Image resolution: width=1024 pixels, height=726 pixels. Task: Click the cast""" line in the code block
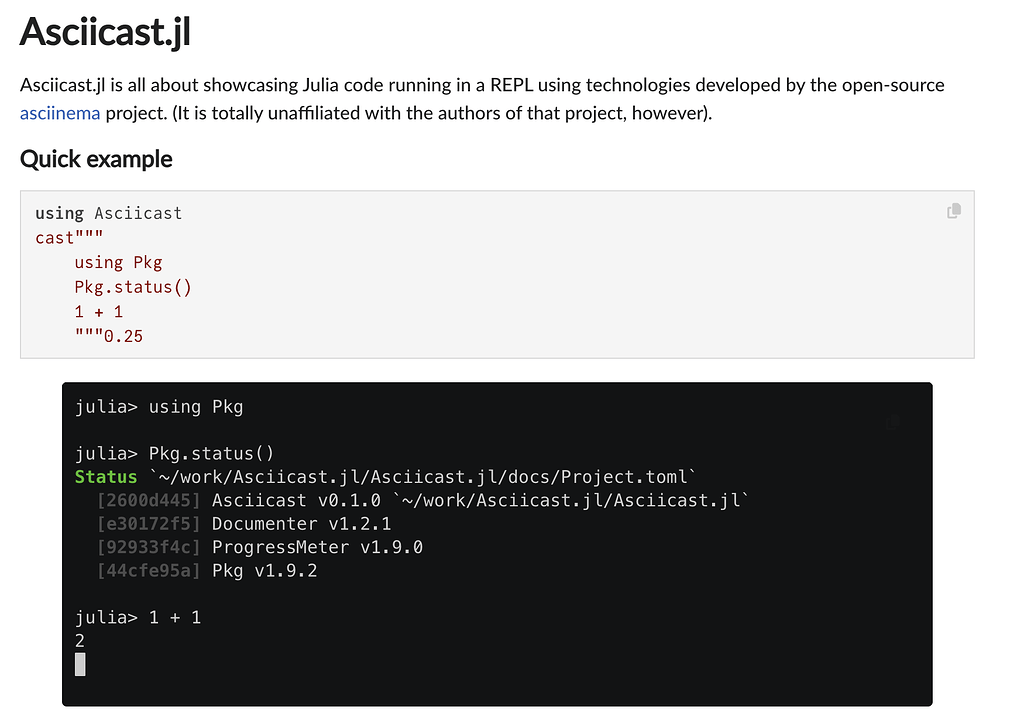pyautogui.click(x=69, y=237)
